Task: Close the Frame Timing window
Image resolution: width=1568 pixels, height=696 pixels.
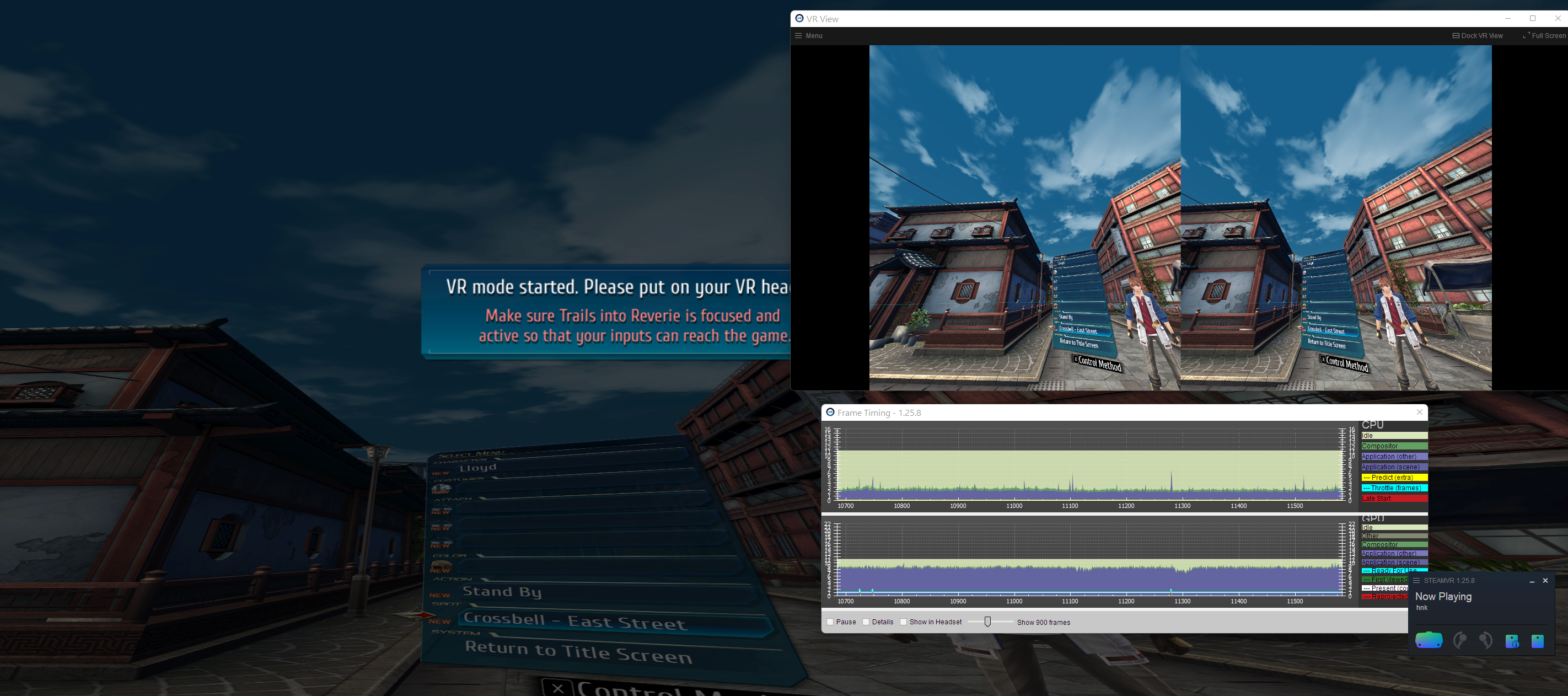Action: 1420,412
